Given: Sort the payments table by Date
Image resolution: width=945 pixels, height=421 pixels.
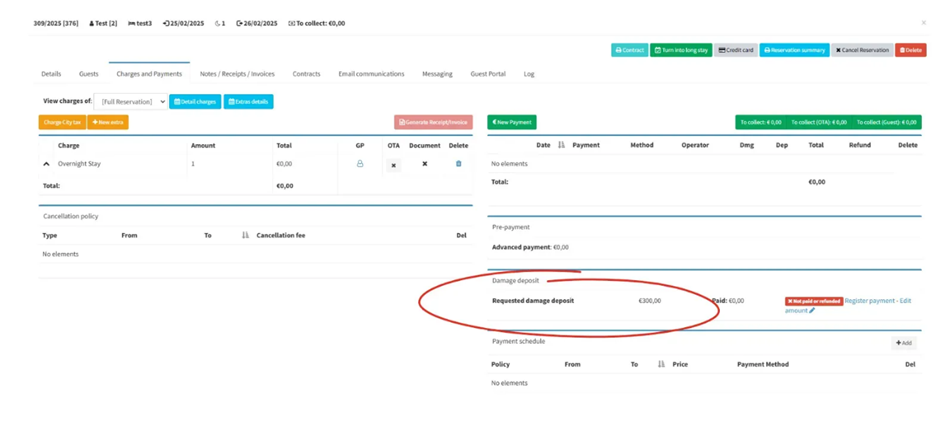Looking at the screenshot, I should click(x=562, y=145).
